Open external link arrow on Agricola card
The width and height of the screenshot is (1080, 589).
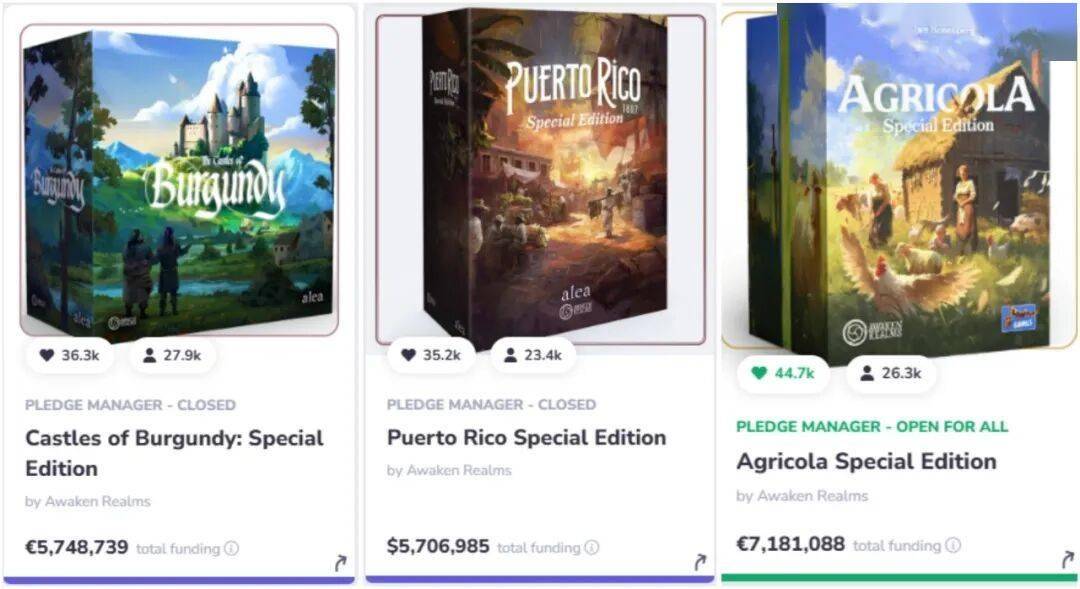pyautogui.click(x=1068, y=560)
